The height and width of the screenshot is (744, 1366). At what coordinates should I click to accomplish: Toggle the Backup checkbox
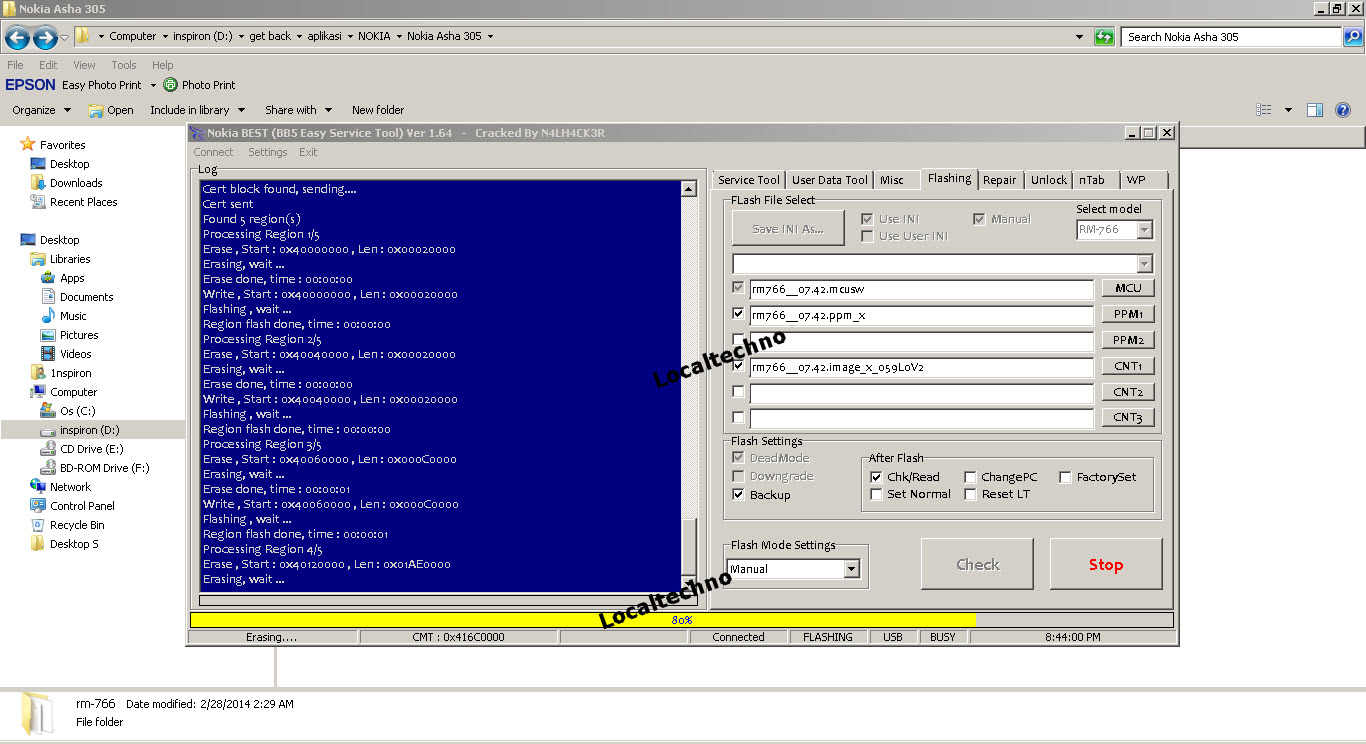(x=739, y=495)
